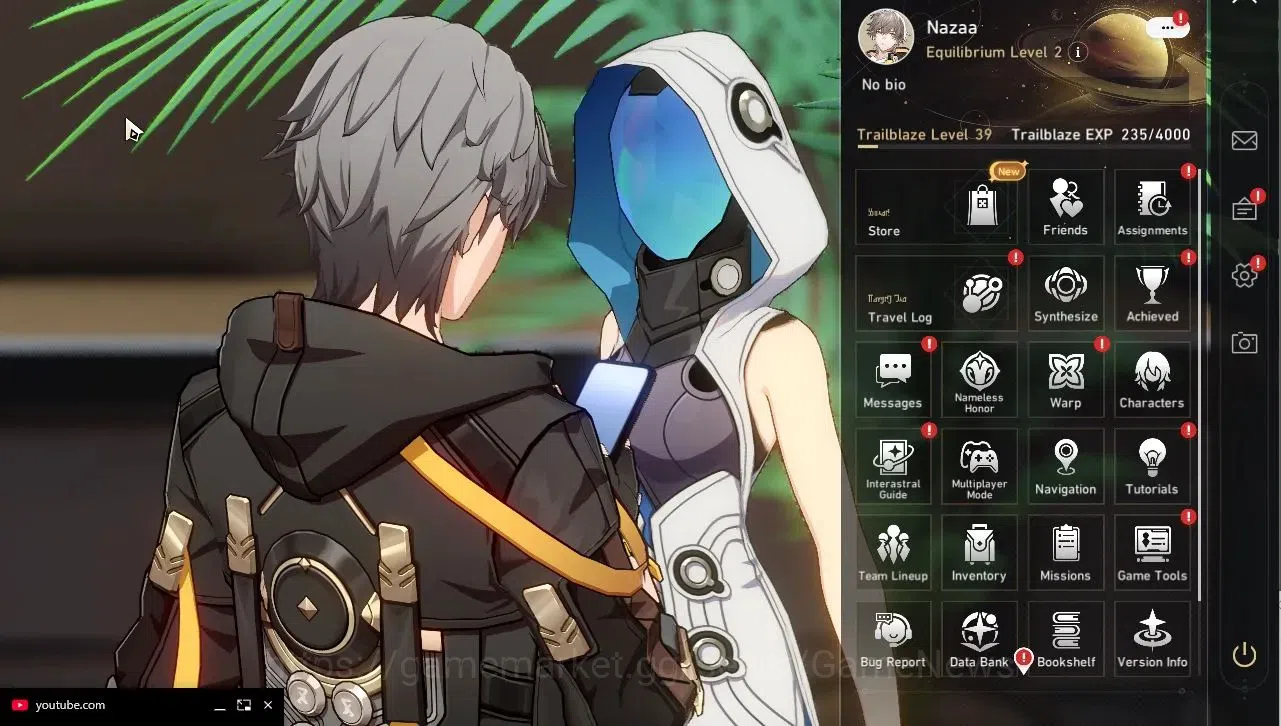Open the Travel Log tile
The width and height of the screenshot is (1281, 726).
pyautogui.click(x=936, y=293)
